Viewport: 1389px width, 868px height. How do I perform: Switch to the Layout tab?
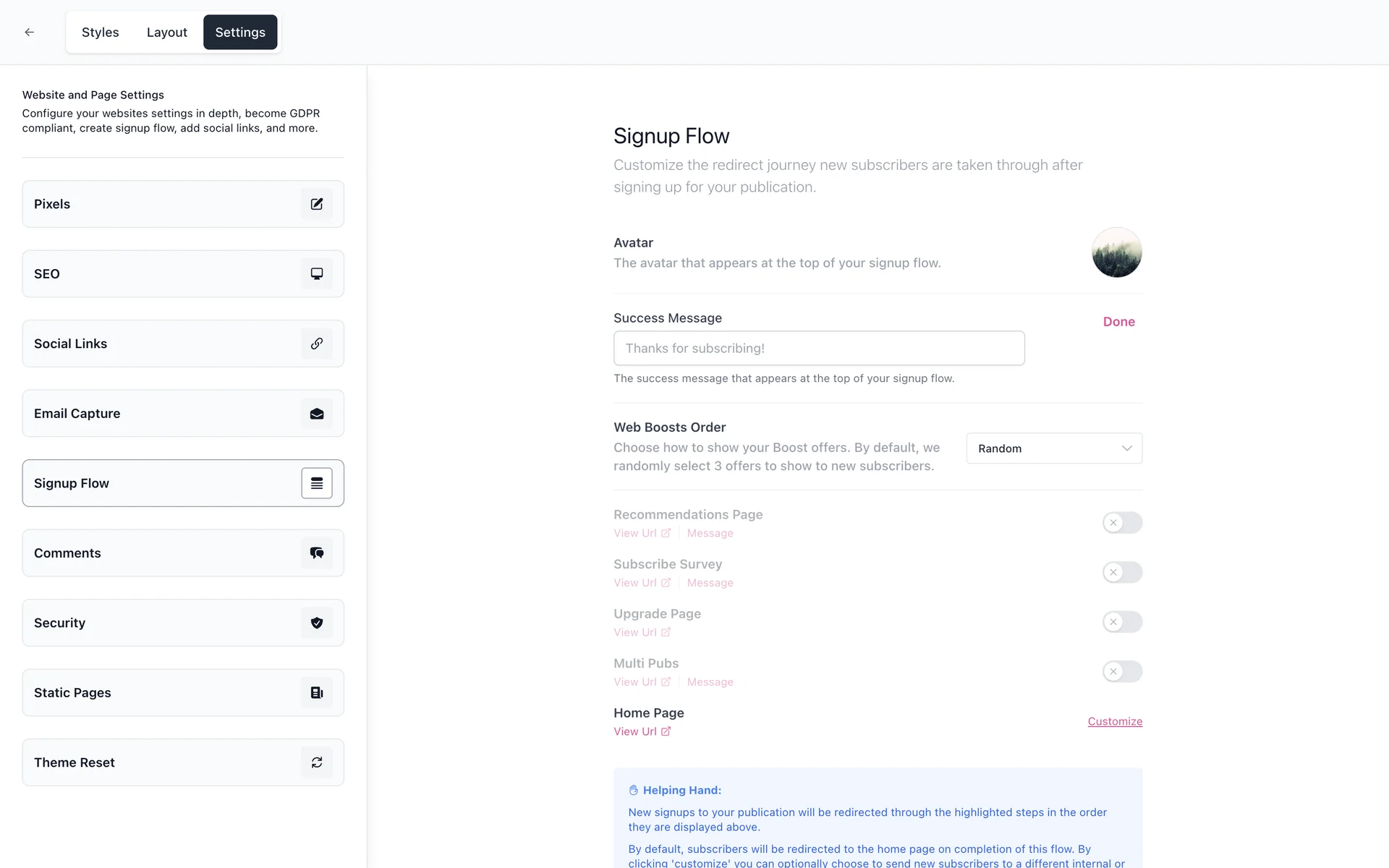(x=166, y=33)
